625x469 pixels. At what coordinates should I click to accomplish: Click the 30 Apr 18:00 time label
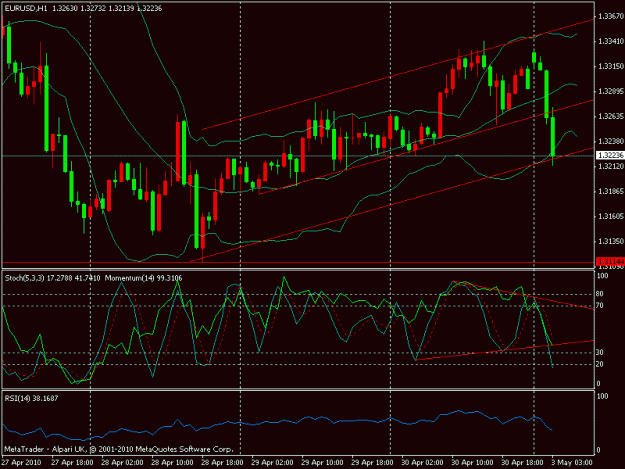(522, 462)
